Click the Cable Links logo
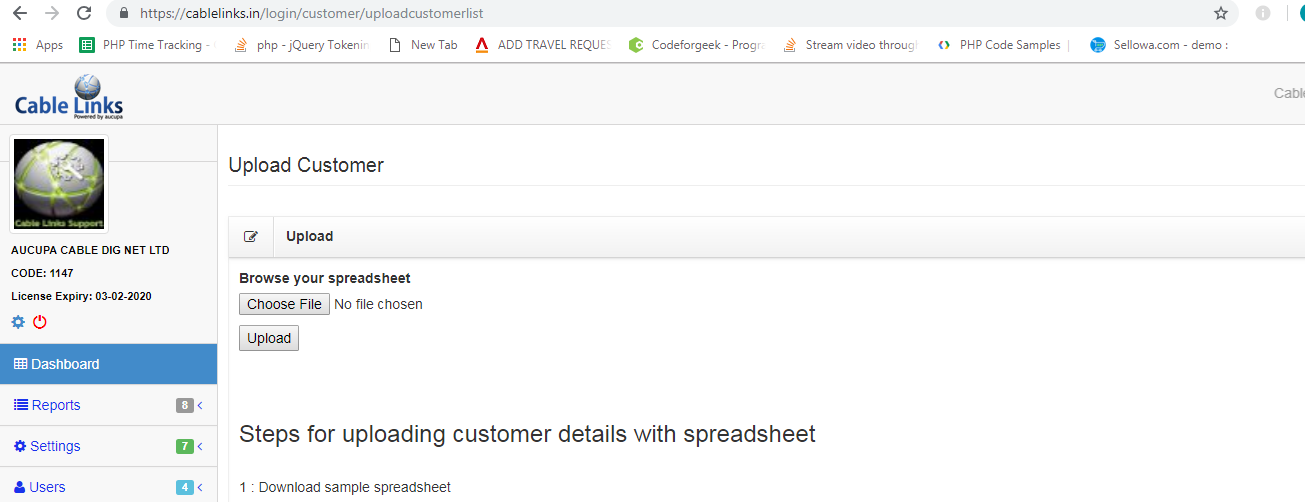The width and height of the screenshot is (1305, 502). click(69, 97)
